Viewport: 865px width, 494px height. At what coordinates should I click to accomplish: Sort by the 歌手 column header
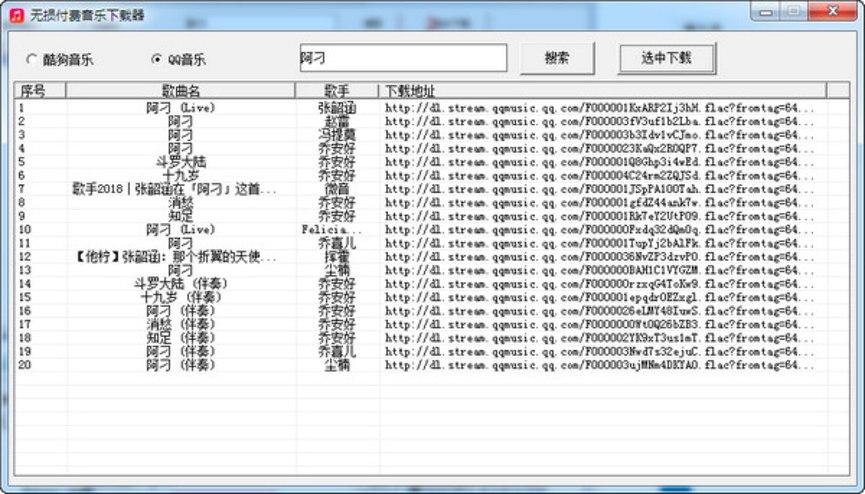click(x=337, y=91)
